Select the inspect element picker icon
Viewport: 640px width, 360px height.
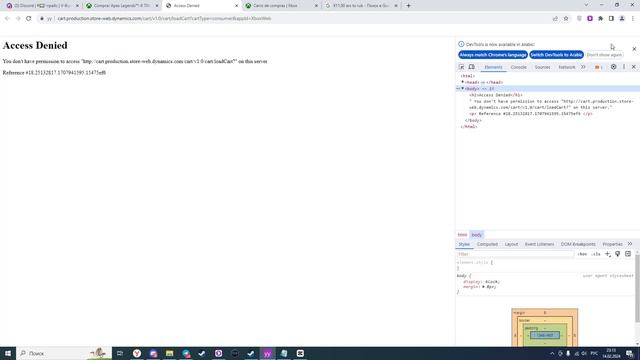pos(461,67)
